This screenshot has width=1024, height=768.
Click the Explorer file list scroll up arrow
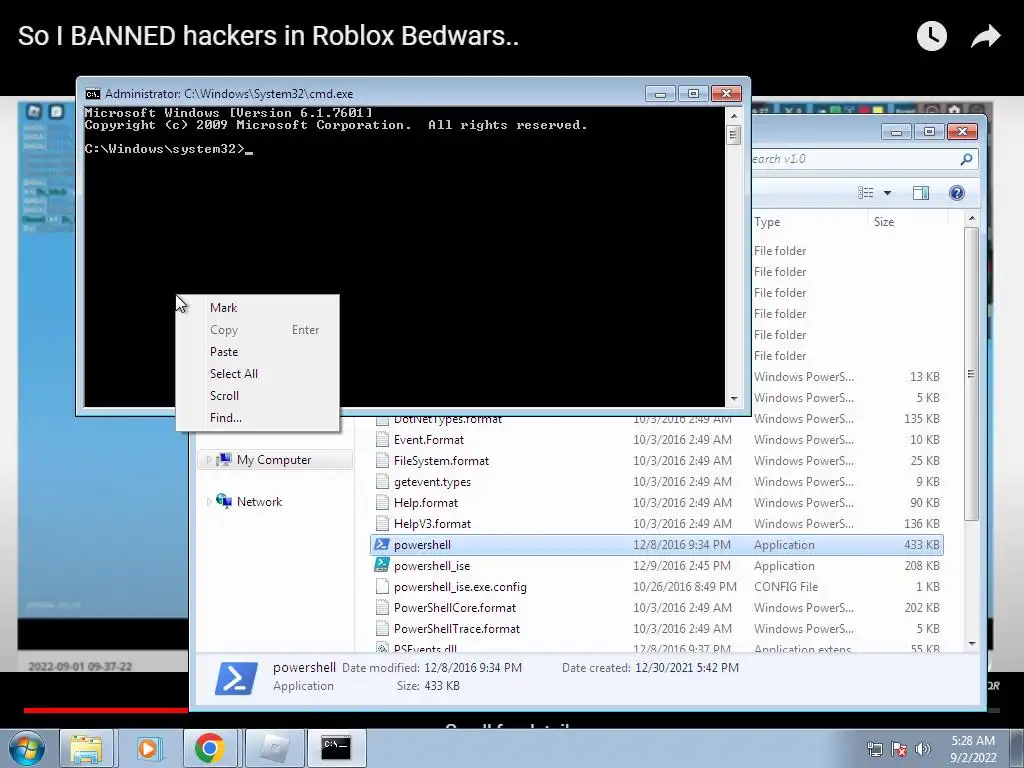click(x=972, y=218)
